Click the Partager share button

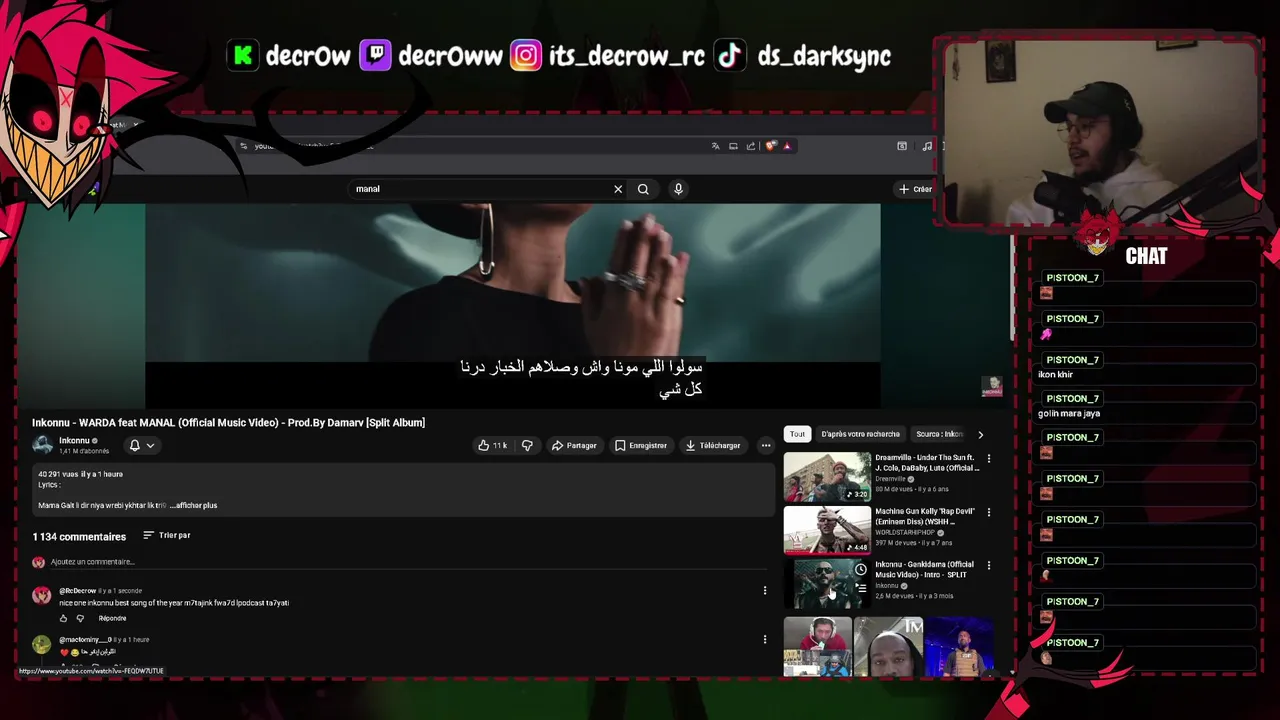574,445
